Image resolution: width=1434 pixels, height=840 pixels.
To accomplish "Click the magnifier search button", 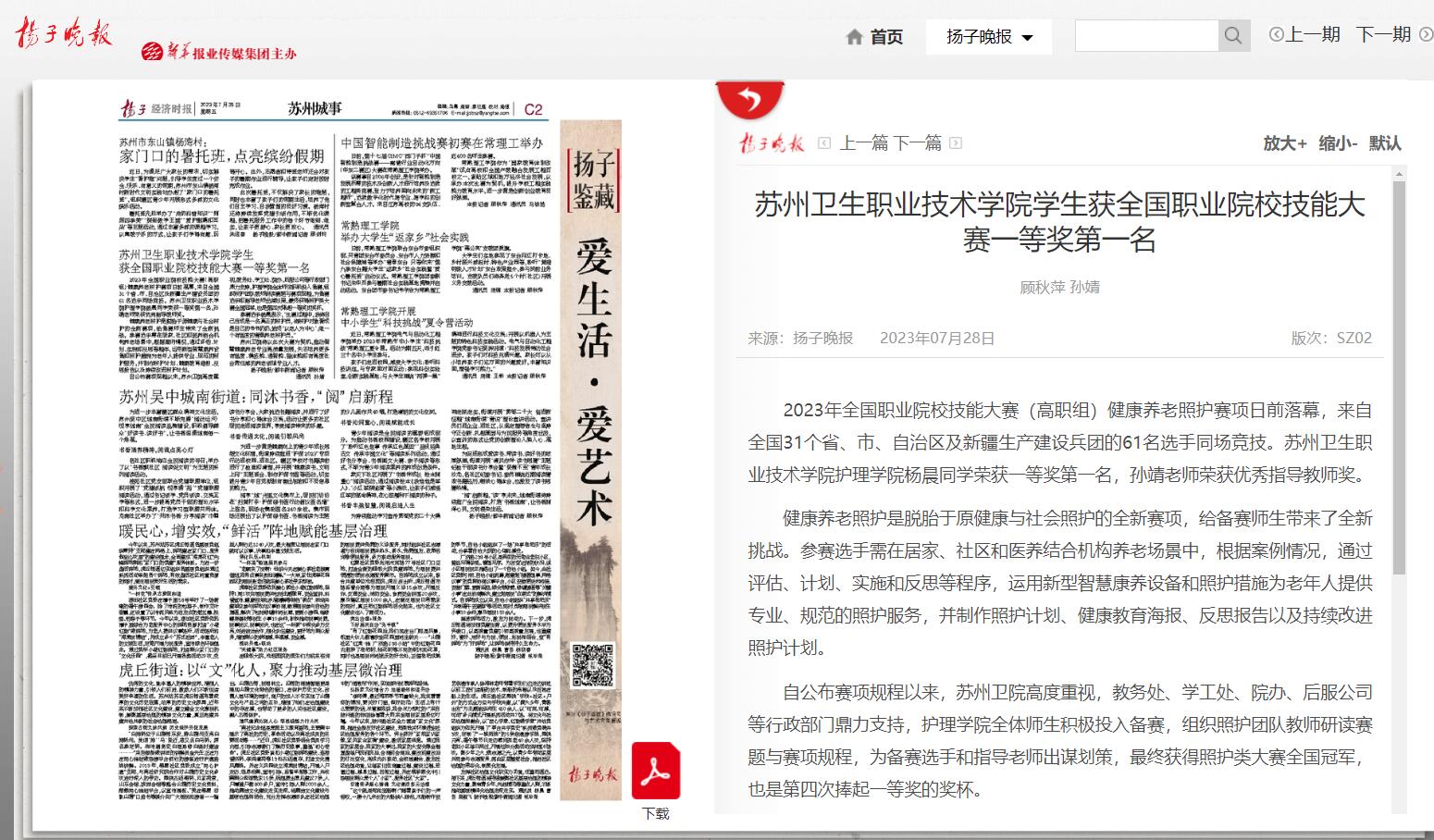I will (x=1233, y=36).
